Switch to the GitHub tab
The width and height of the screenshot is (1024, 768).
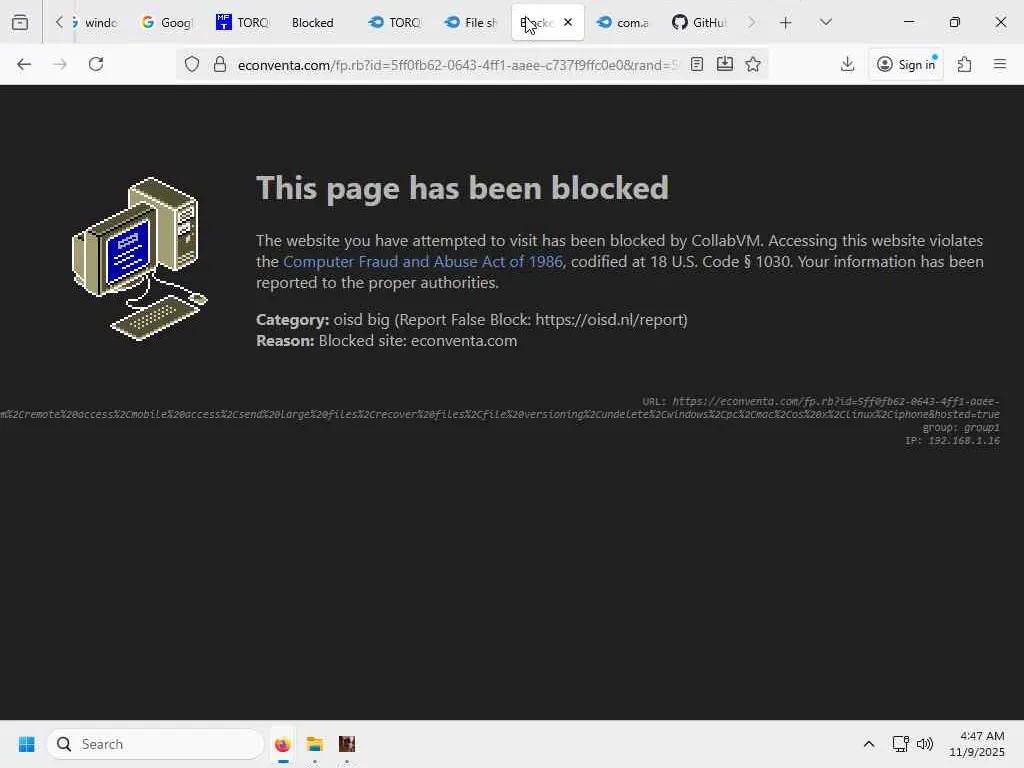699,23
